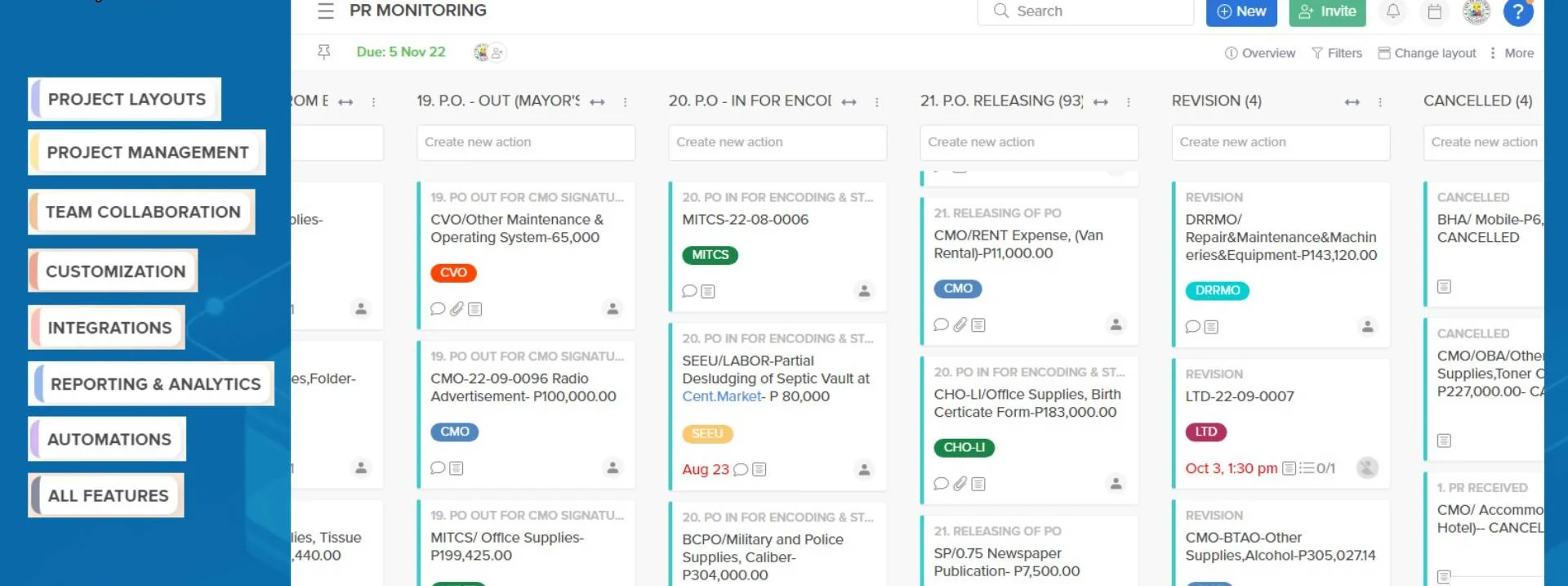Open comment icon on CMO Radio Advertisement card
This screenshot has height=586, width=1568.
coord(438,468)
